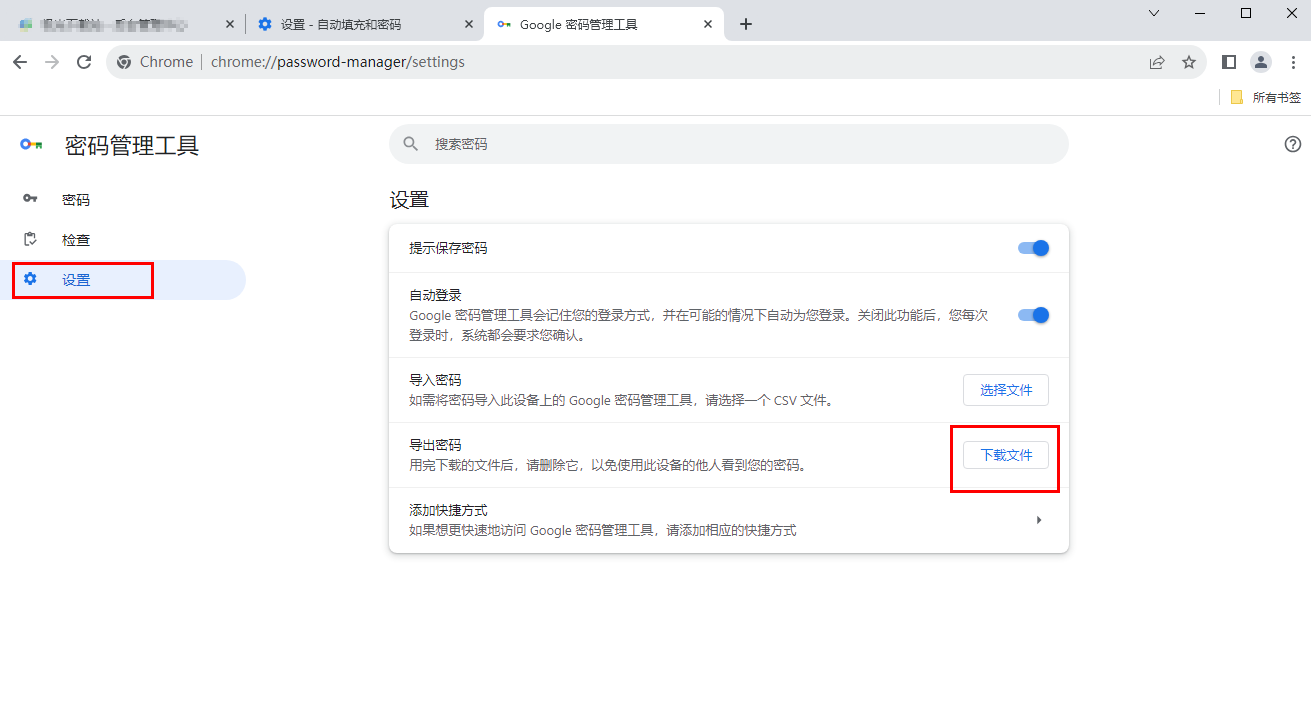Open the tab search chevron in title bar
Image resolution: width=1311 pixels, height=720 pixels.
[1153, 13]
